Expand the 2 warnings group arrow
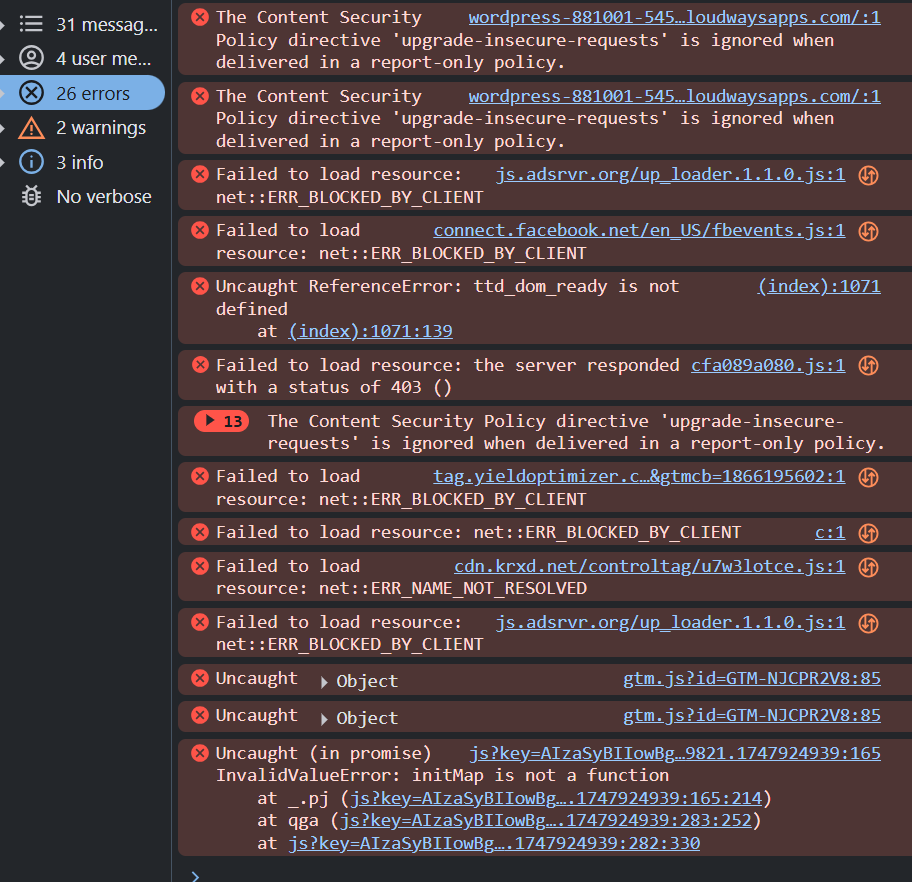This screenshot has height=882, width=912. [x=3, y=128]
